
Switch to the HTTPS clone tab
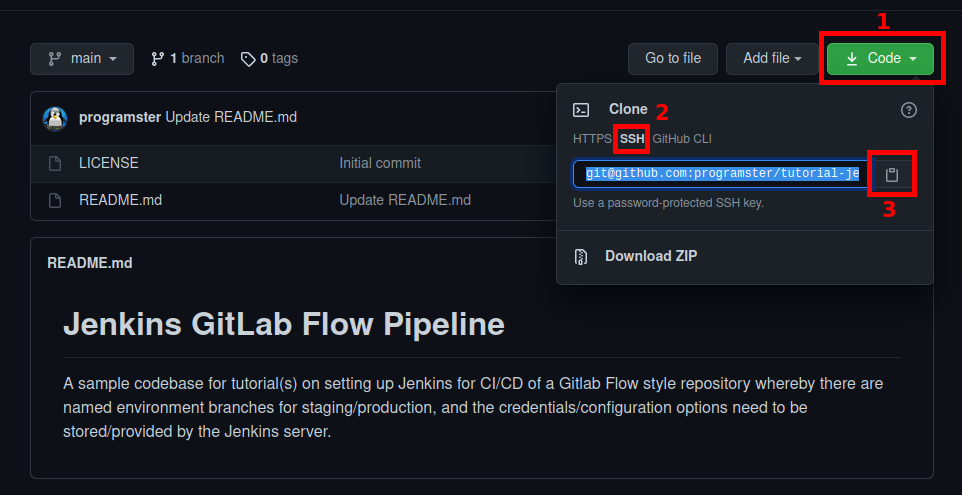tap(592, 139)
